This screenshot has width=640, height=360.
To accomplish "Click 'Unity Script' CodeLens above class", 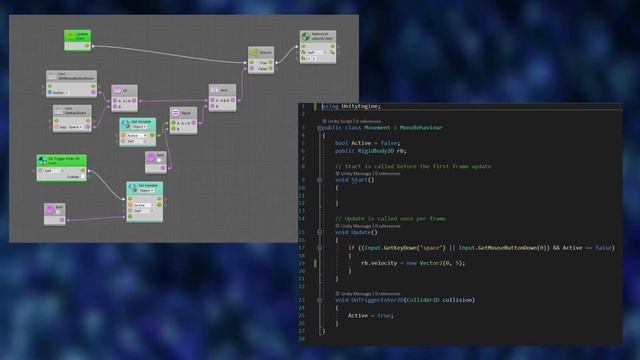I will click(340, 121).
